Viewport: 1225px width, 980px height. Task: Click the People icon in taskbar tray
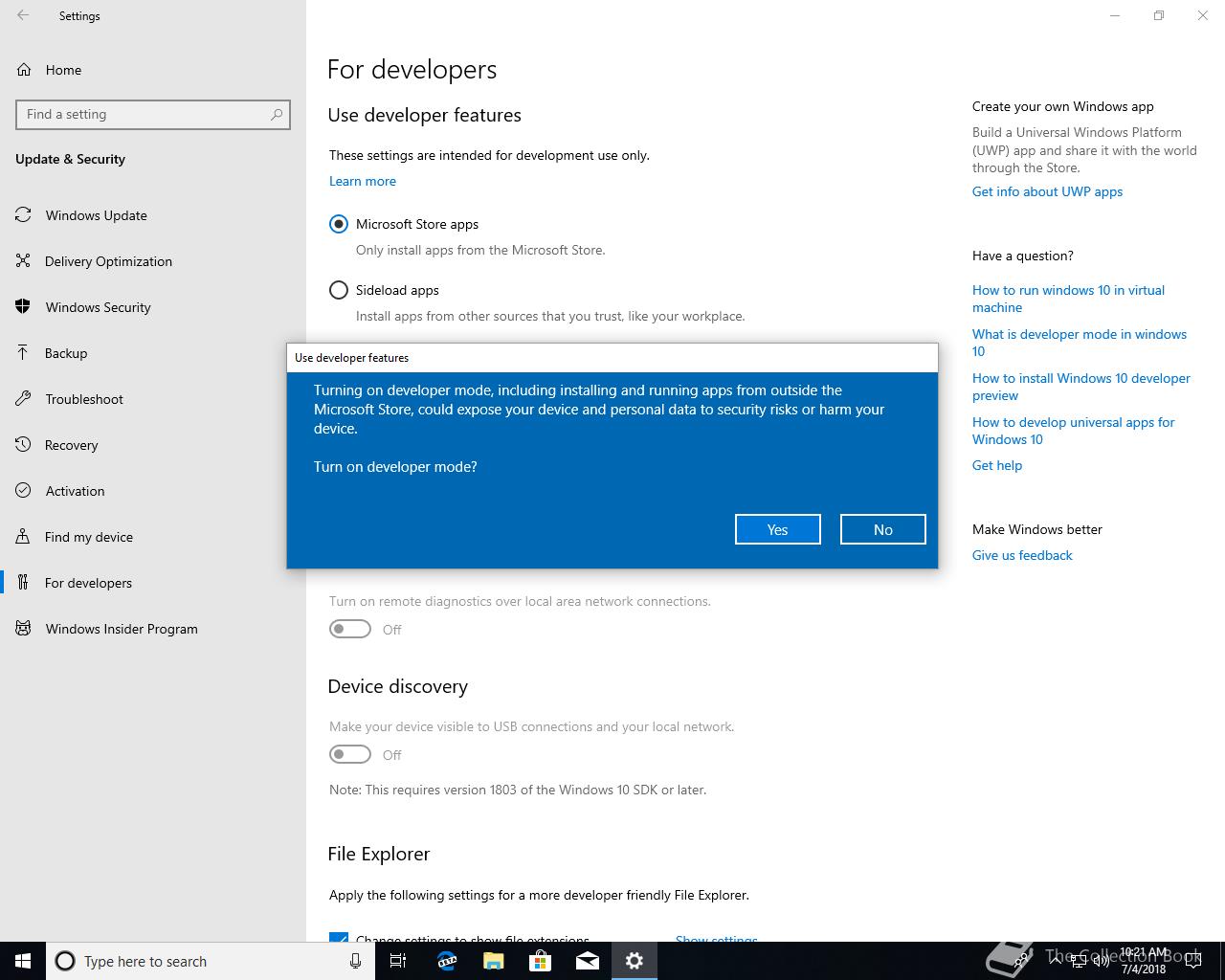(x=1021, y=961)
